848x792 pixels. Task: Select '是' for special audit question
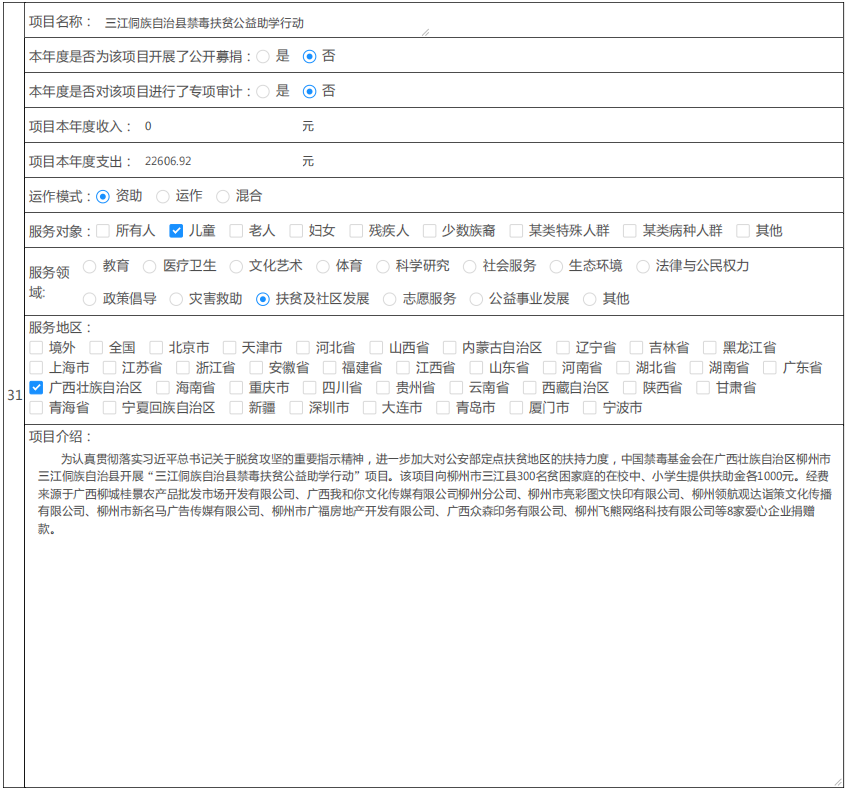coord(263,91)
